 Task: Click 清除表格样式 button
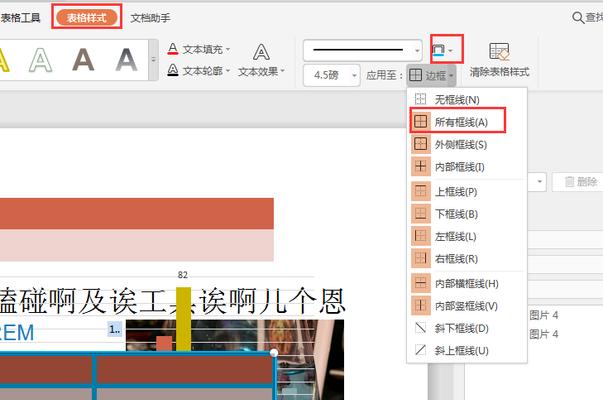[499, 60]
